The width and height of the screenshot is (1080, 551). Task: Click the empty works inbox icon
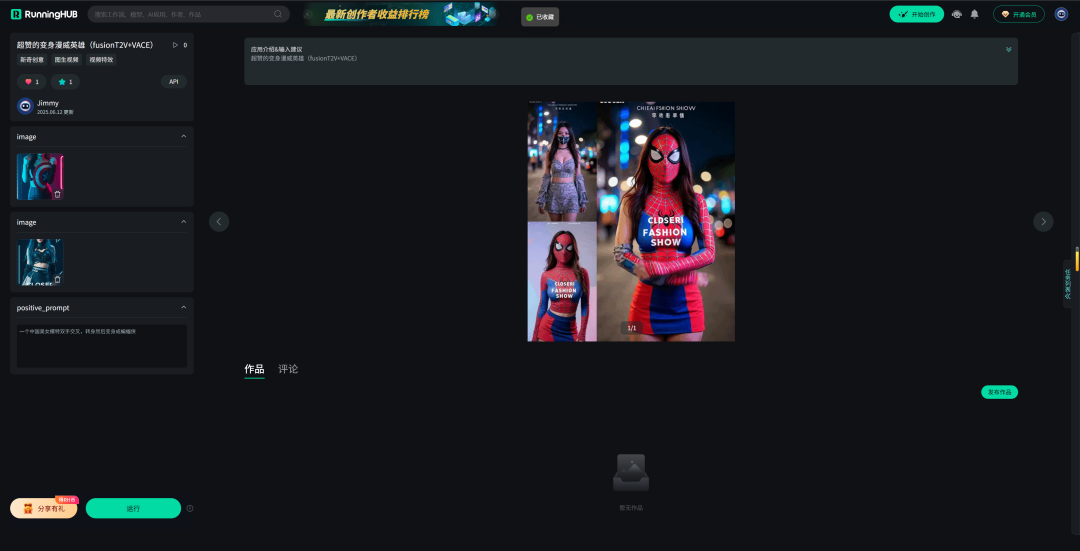pyautogui.click(x=631, y=472)
